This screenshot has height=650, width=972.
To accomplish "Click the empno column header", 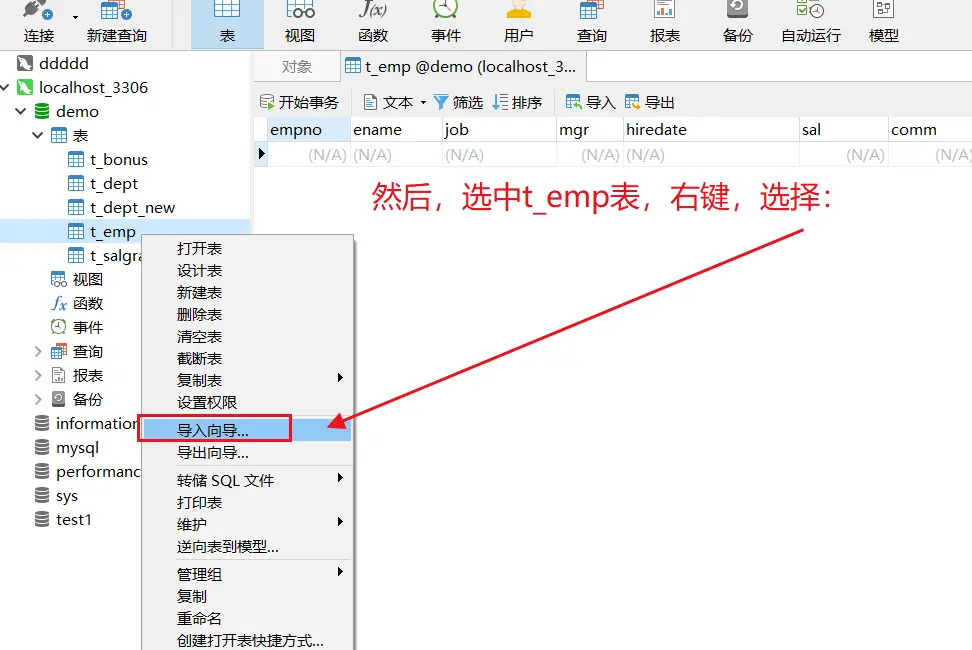I will pyautogui.click(x=309, y=130).
